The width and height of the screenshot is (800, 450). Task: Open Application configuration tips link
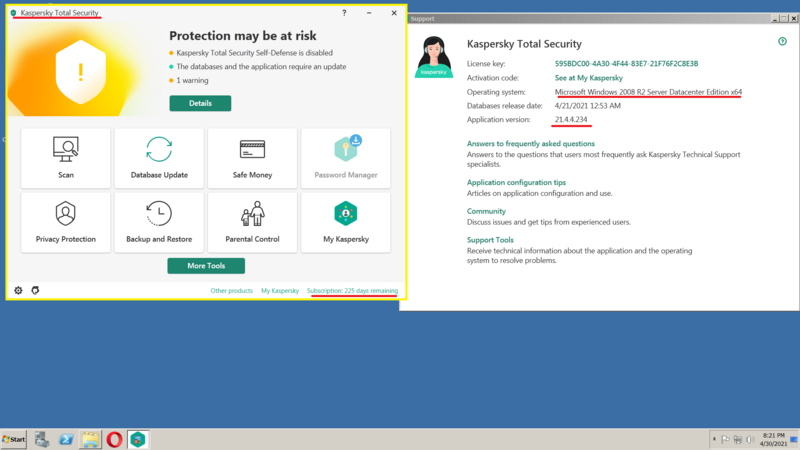pyautogui.click(x=516, y=182)
